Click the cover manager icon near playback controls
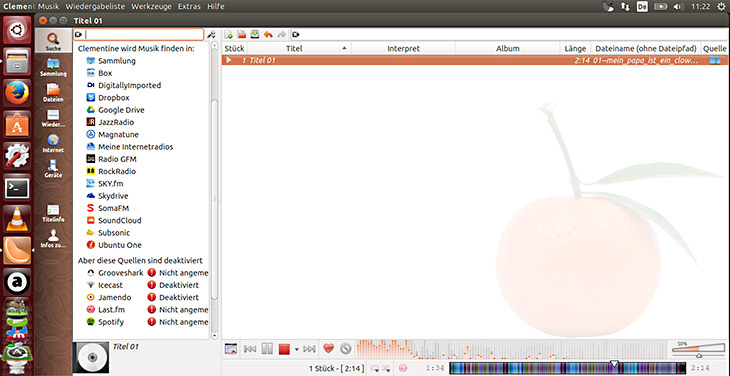The height and width of the screenshot is (376, 730). [x=231, y=349]
